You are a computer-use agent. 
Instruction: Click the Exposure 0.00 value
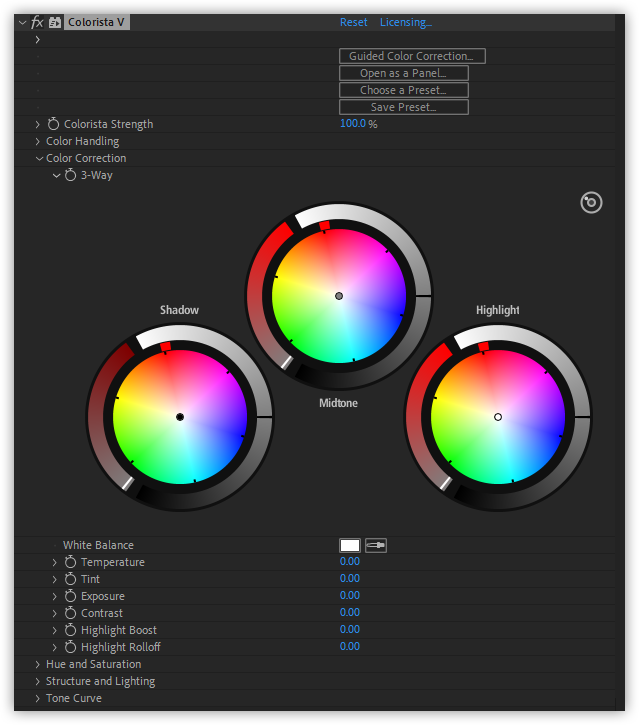[350, 596]
